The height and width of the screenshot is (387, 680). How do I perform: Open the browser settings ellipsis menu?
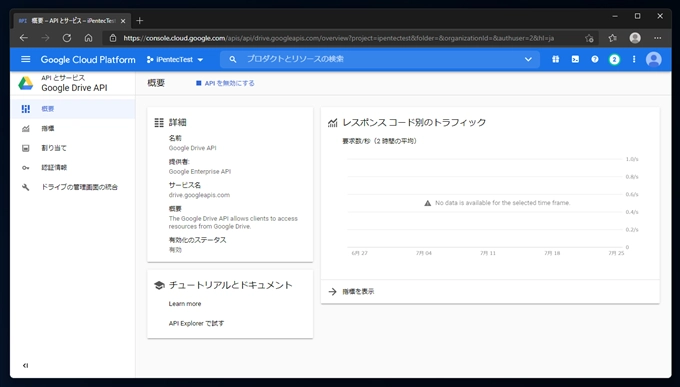(657, 38)
